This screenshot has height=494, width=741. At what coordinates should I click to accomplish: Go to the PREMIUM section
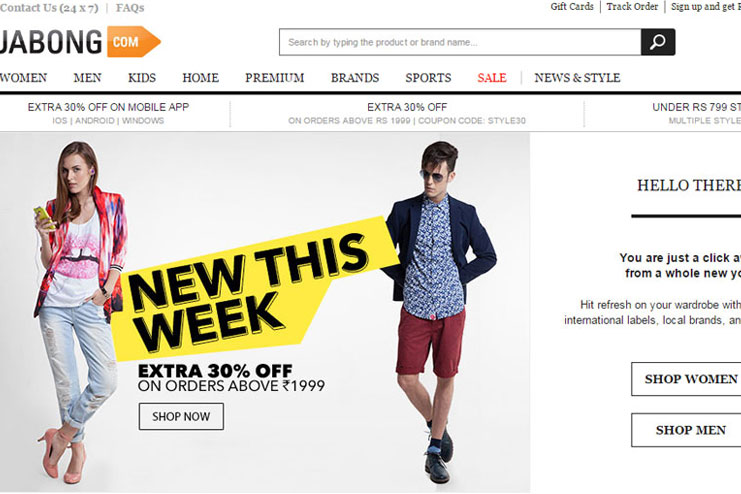tap(275, 78)
